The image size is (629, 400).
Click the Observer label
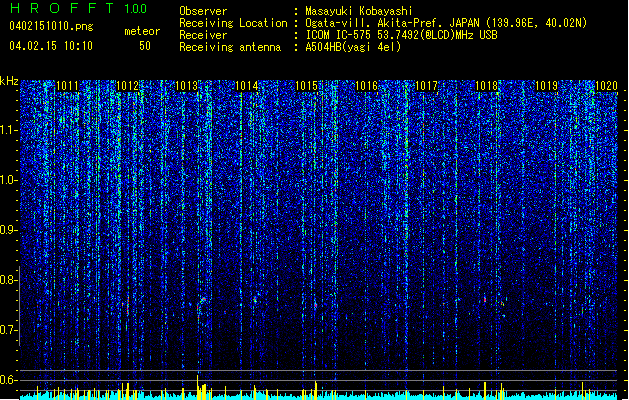click(203, 11)
